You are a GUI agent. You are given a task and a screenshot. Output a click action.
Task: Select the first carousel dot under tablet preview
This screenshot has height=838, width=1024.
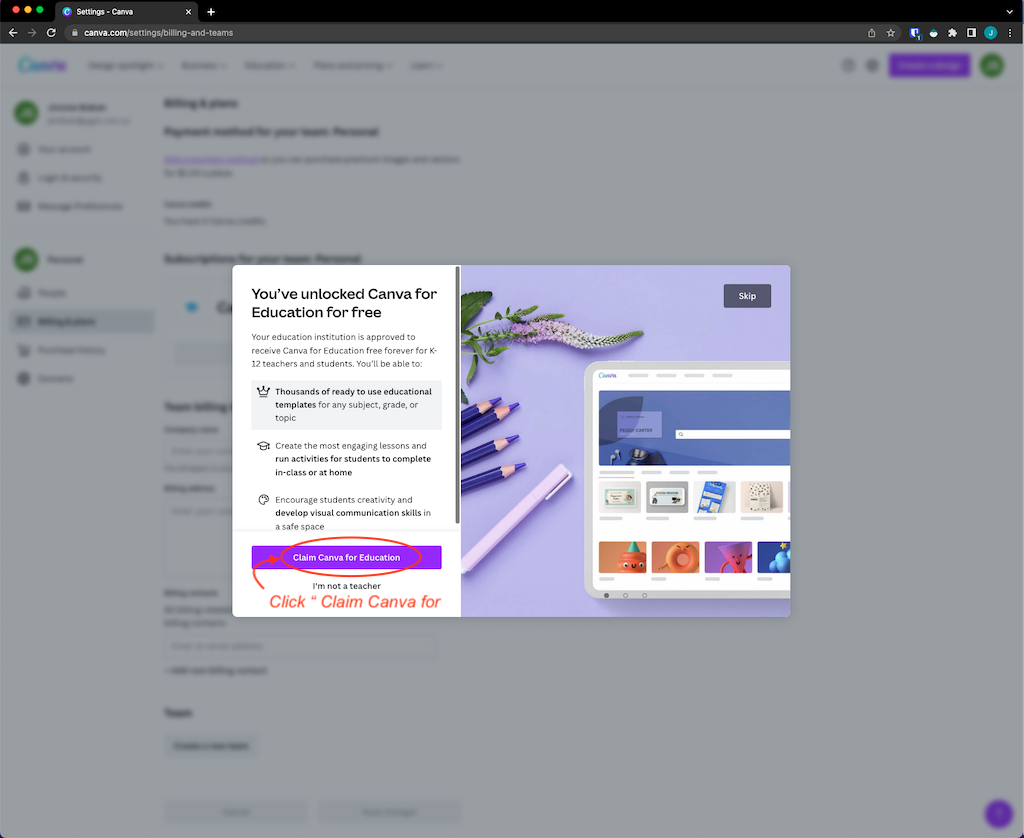[606, 595]
